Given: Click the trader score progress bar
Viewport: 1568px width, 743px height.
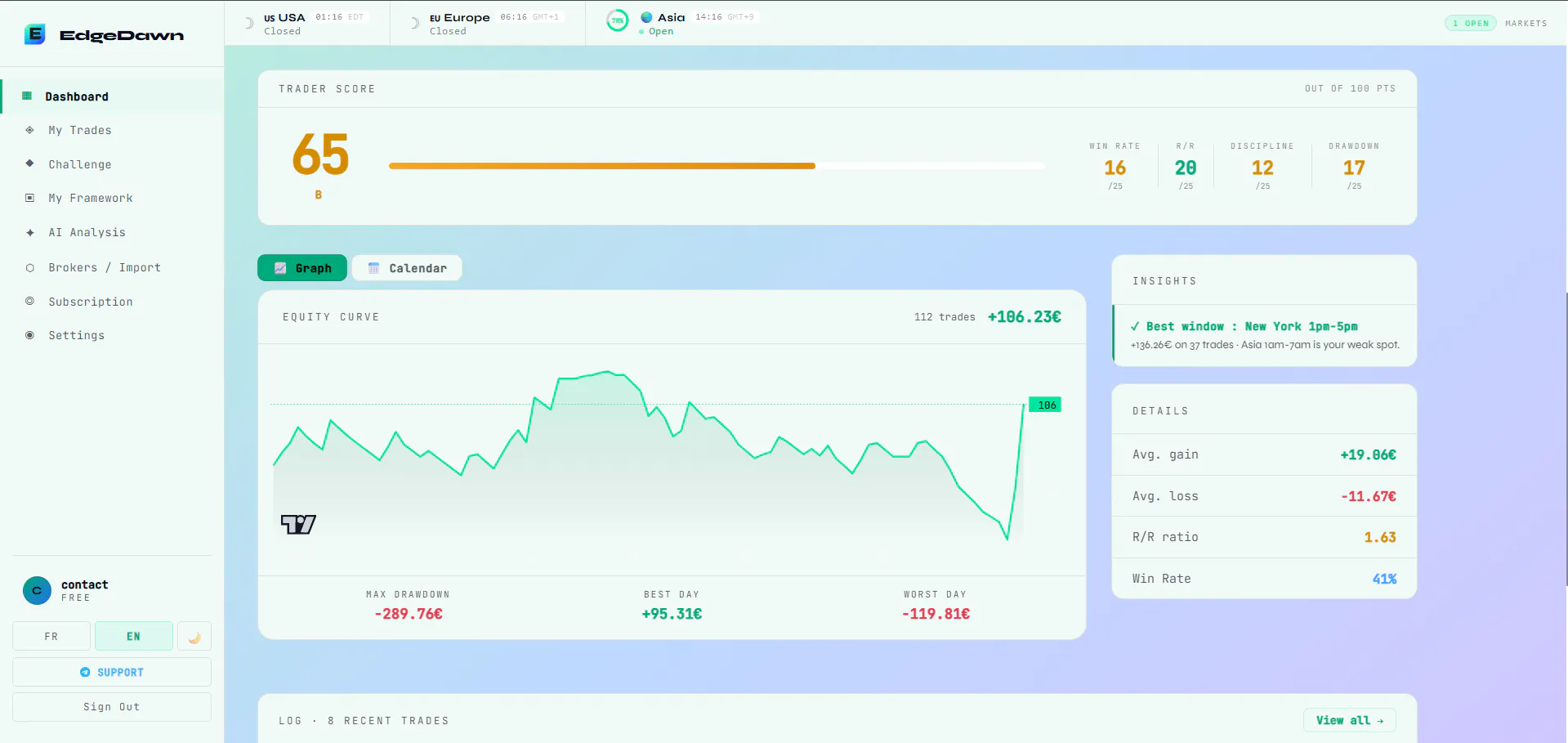Looking at the screenshot, I should (717, 166).
